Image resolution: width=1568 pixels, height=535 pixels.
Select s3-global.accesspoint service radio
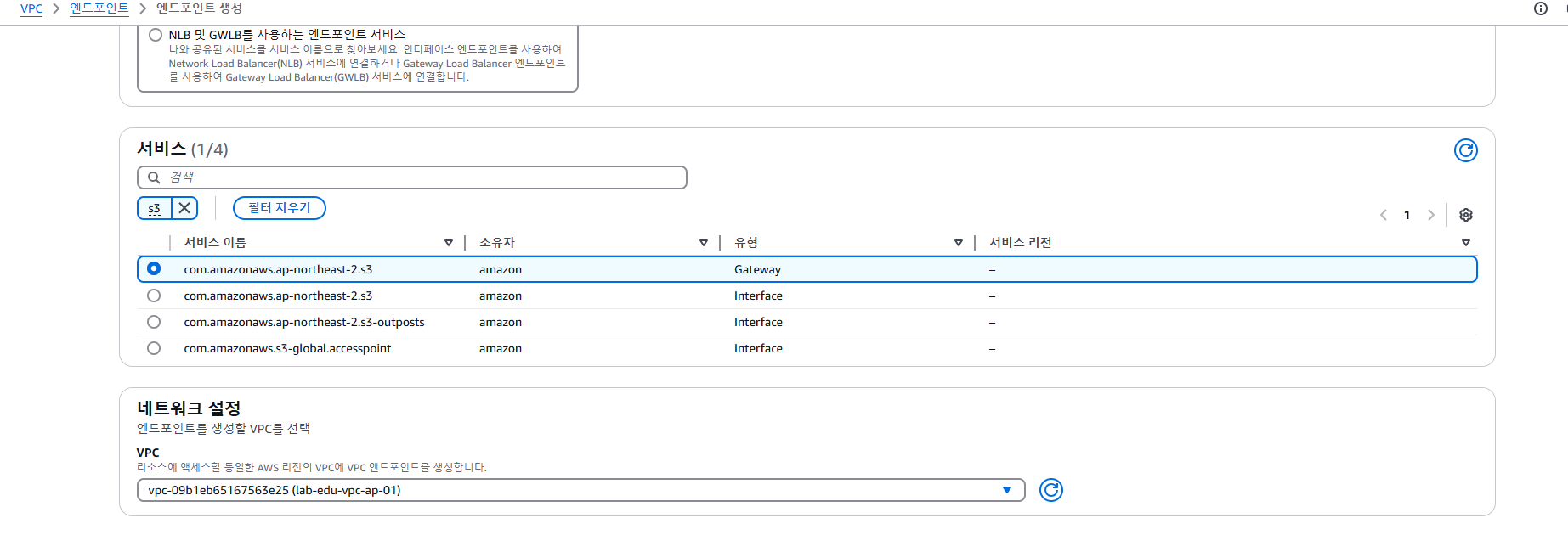(x=154, y=348)
